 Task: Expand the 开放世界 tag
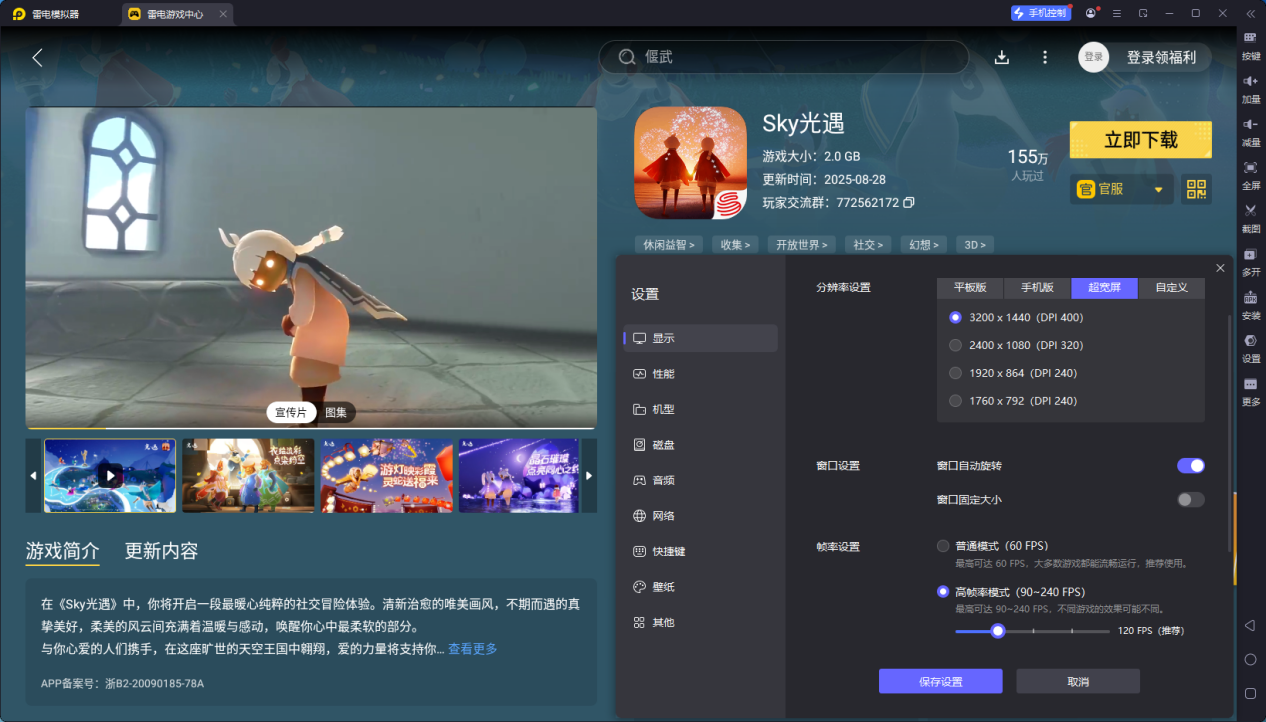coord(804,245)
